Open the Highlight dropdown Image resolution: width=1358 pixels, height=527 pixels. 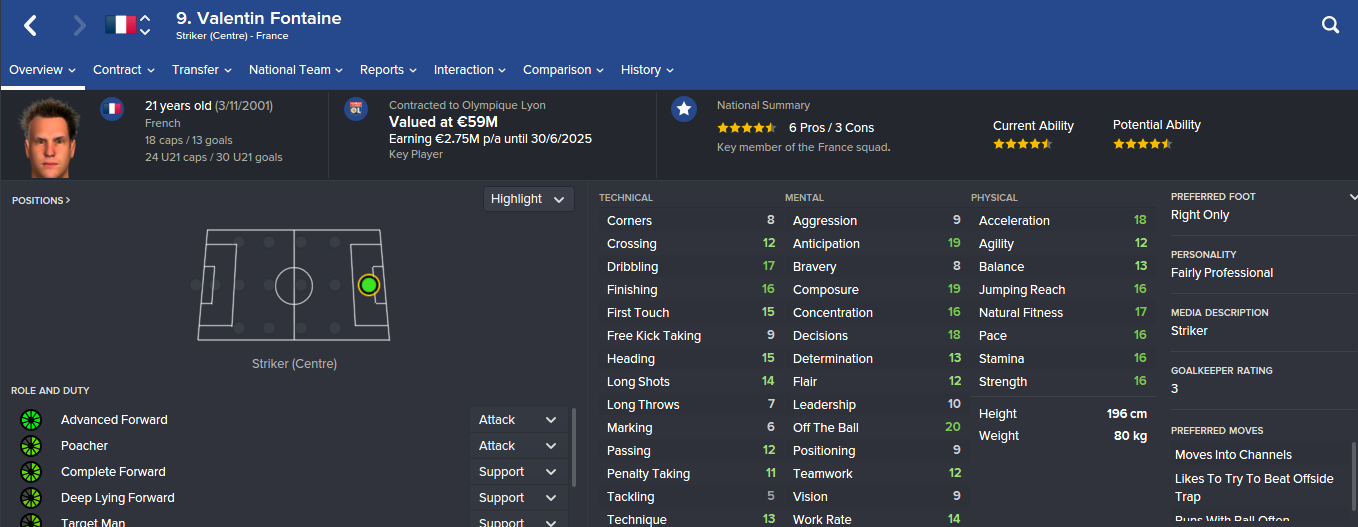point(529,199)
